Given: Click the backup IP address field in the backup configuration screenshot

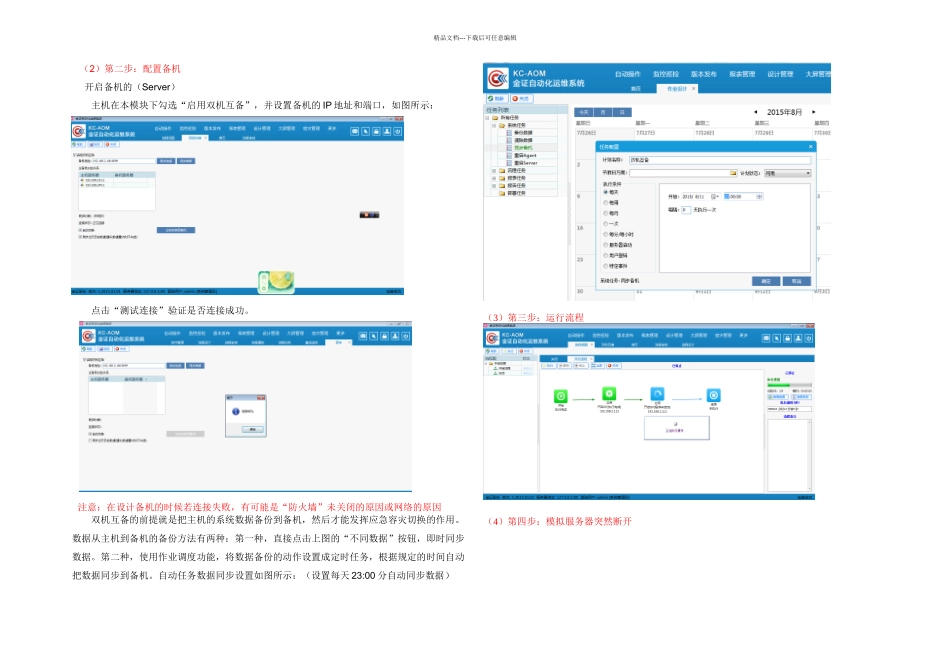Looking at the screenshot, I should [x=124, y=161].
